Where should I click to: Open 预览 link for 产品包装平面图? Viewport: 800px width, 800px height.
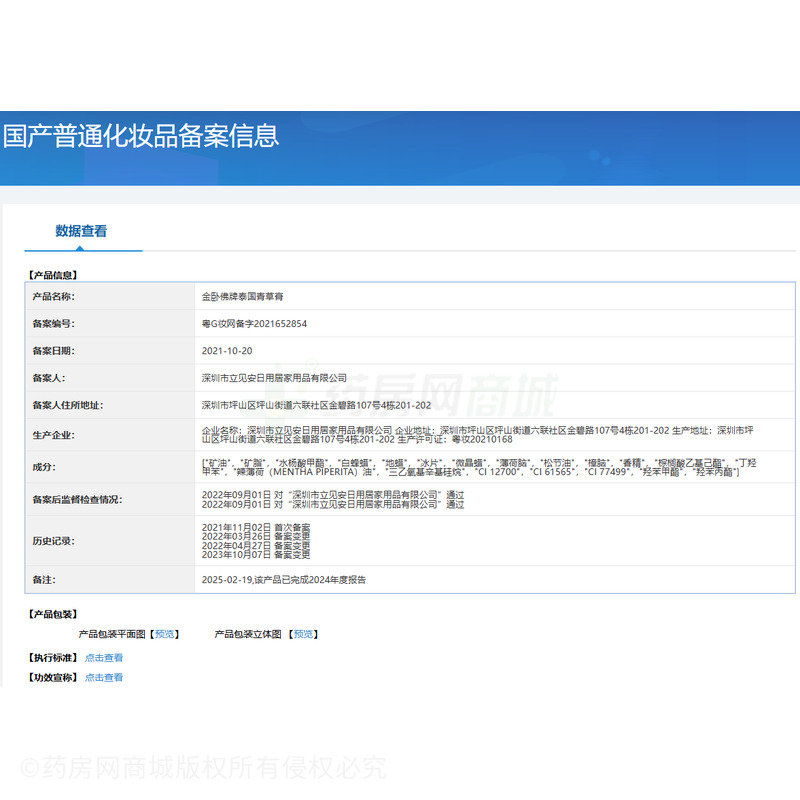(x=165, y=634)
